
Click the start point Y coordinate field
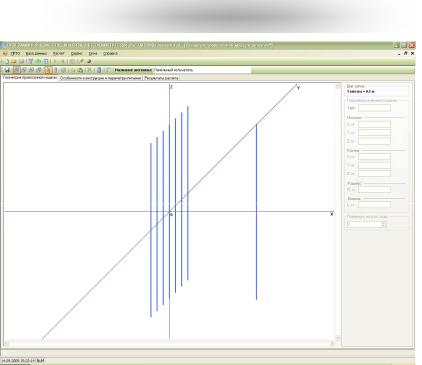coord(374,133)
